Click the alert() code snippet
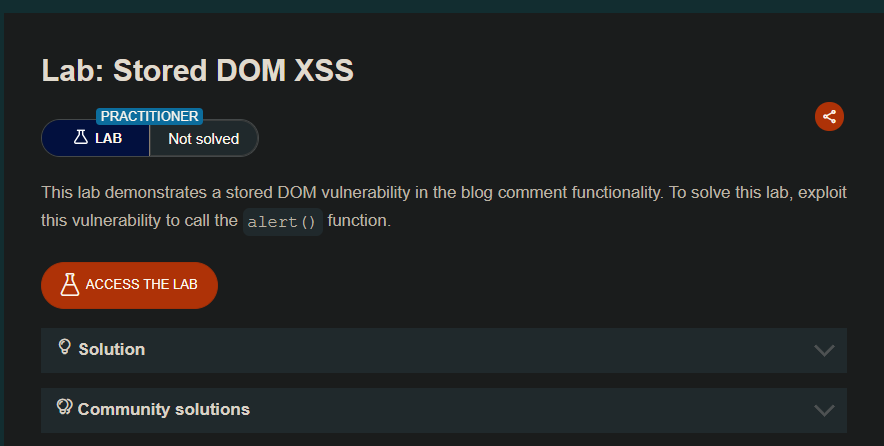This screenshot has height=446, width=884. coord(281,222)
